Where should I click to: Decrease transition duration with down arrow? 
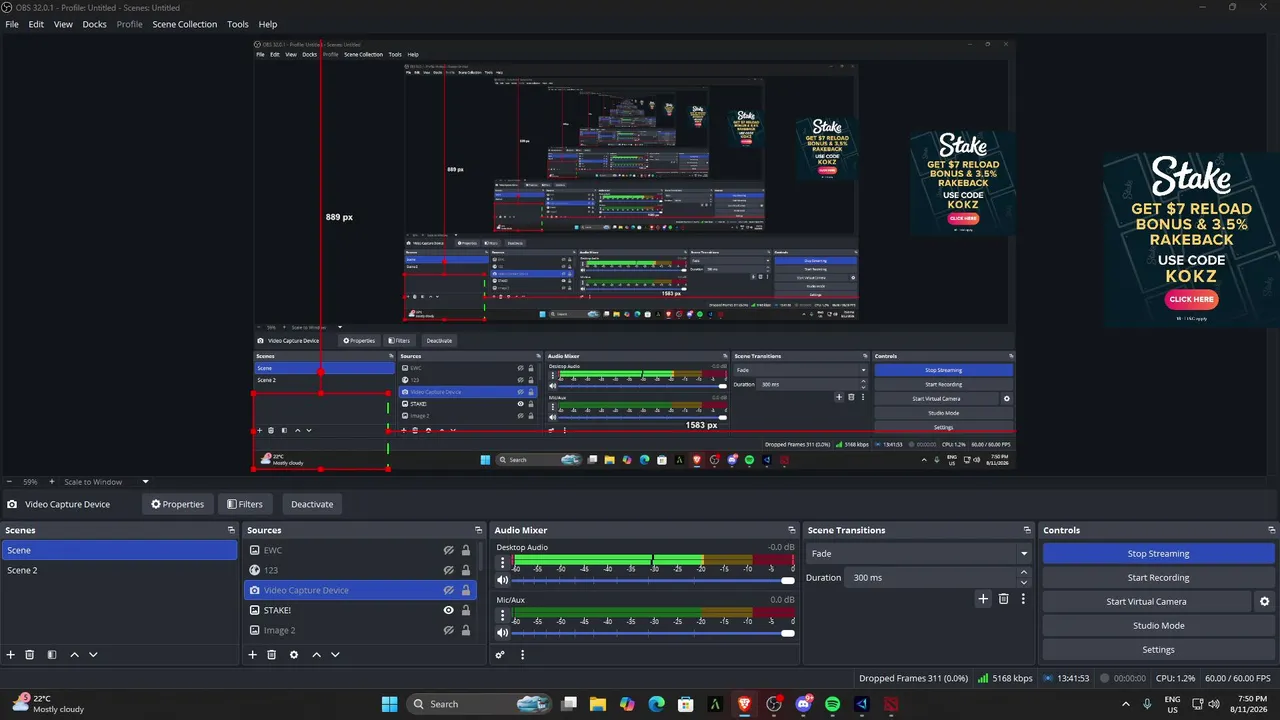pos(1024,582)
